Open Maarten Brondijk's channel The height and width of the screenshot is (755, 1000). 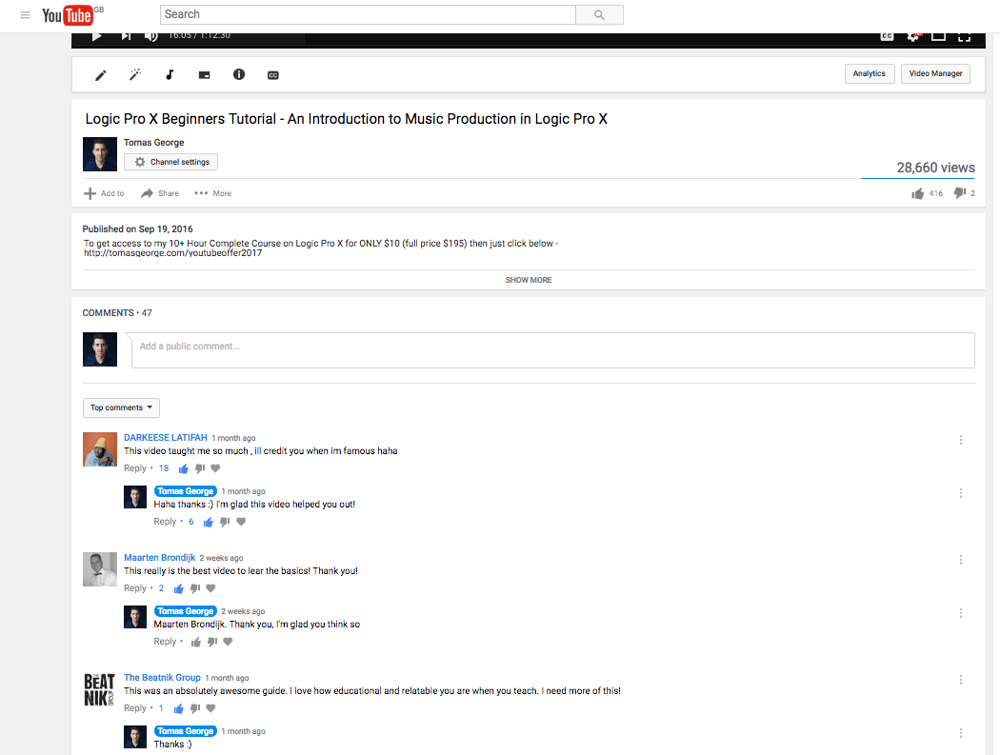pyautogui.click(x=159, y=557)
